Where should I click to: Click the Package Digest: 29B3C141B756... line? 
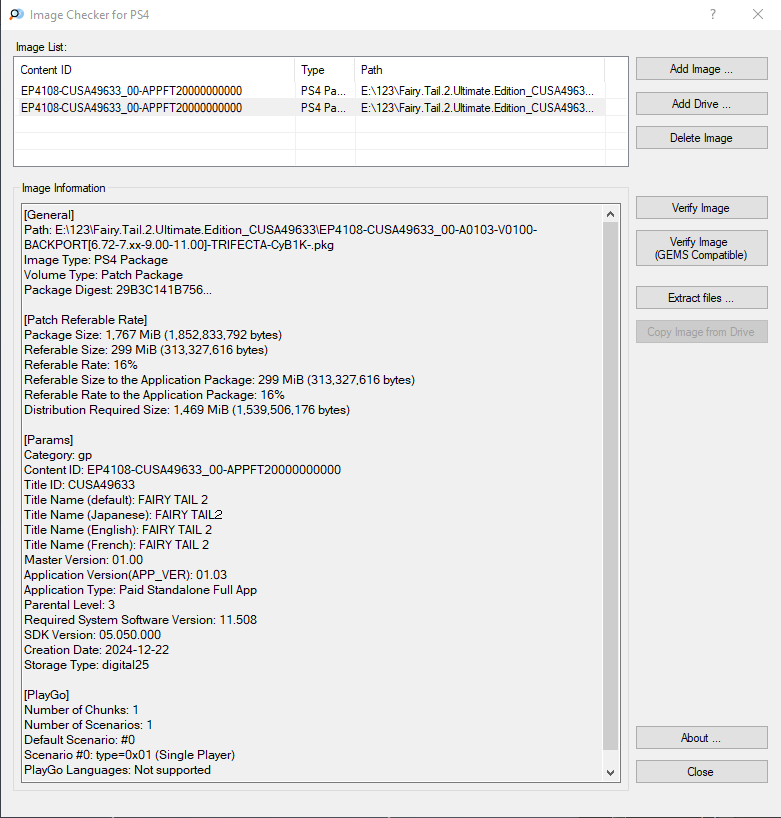[118, 290]
